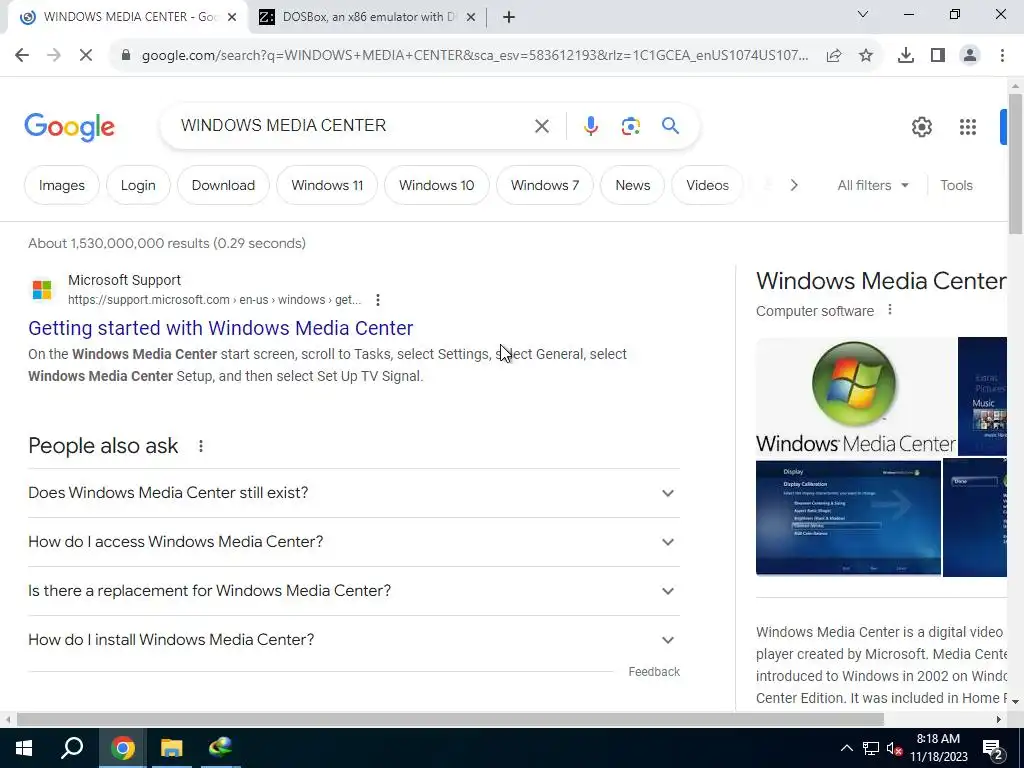Open Google quick settings gear

[921, 127]
